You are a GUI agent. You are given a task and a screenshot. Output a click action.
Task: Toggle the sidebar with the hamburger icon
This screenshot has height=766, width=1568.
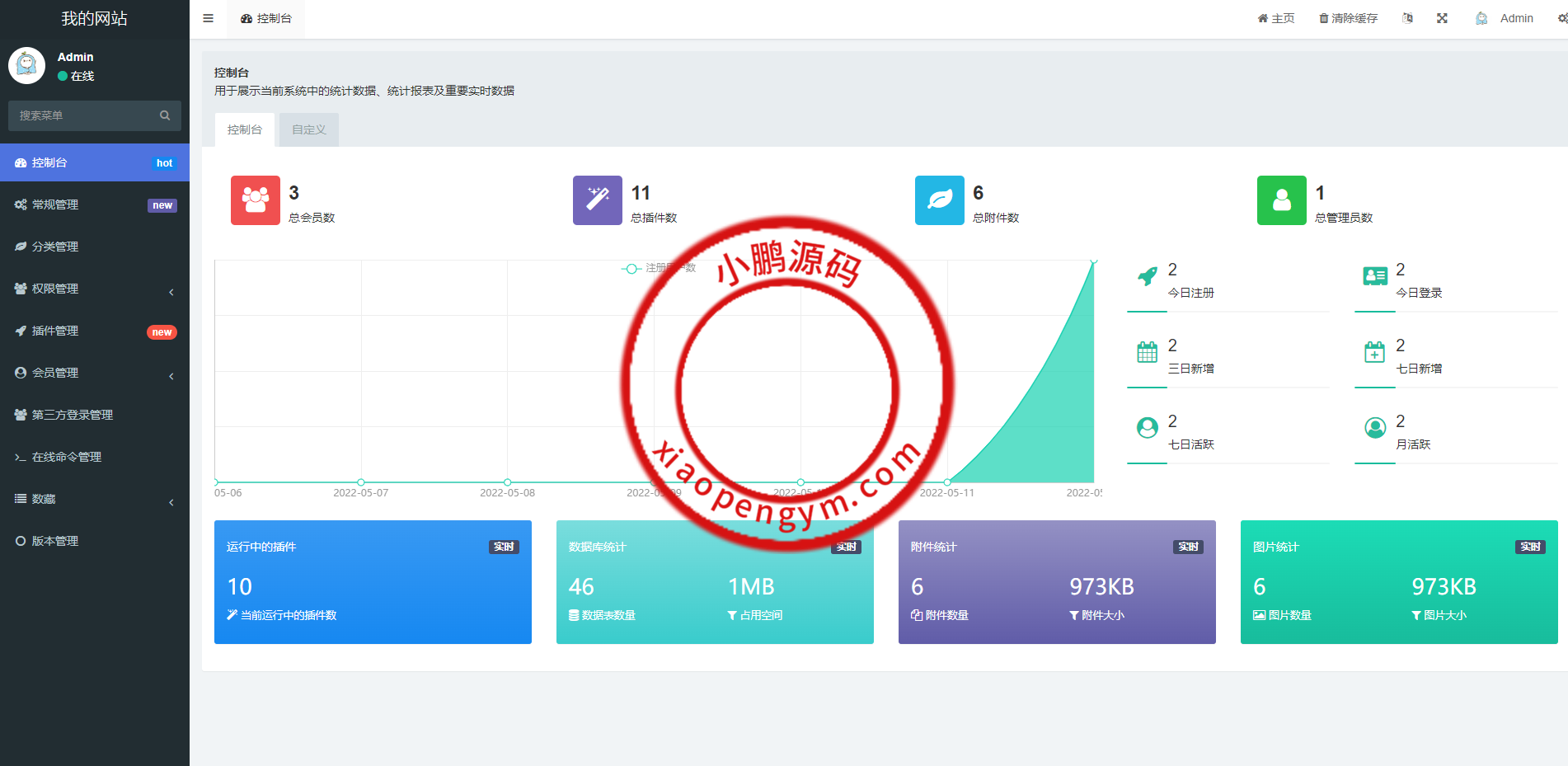pyautogui.click(x=208, y=18)
